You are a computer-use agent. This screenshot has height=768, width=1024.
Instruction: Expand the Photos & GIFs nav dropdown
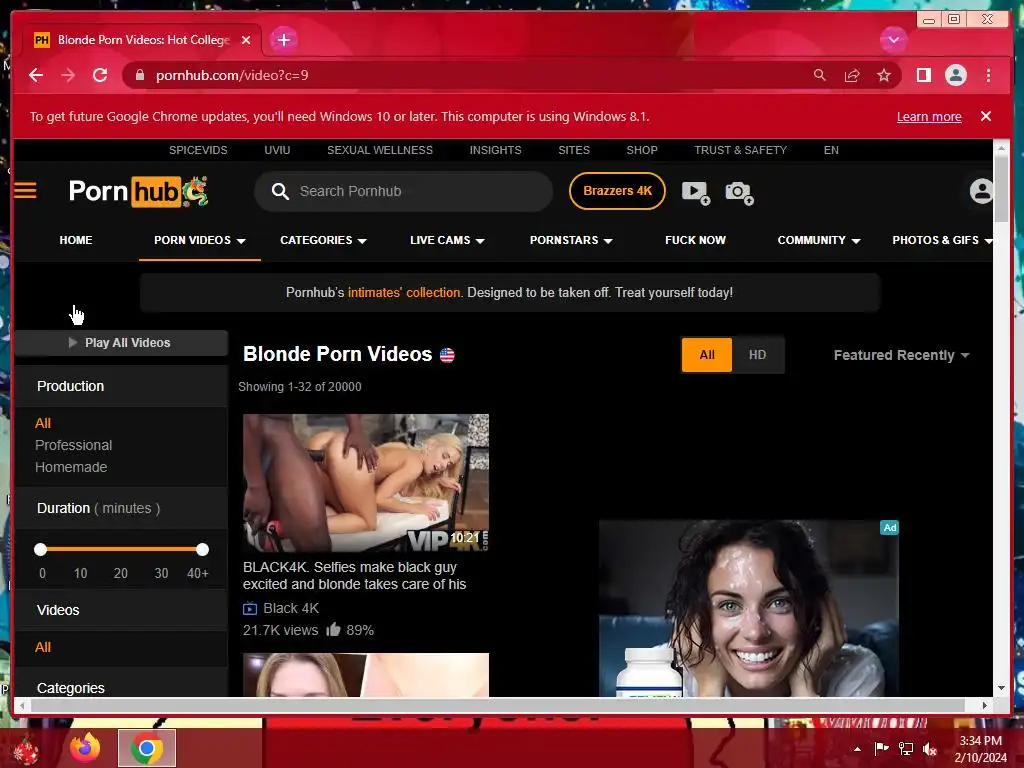tap(942, 240)
